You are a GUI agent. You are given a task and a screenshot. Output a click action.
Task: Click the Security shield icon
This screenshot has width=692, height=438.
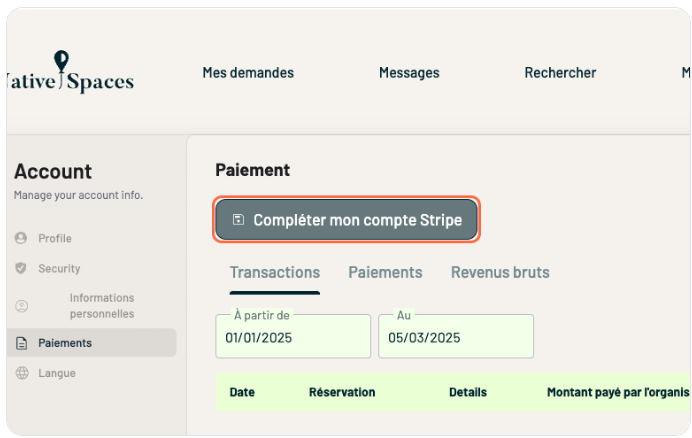(21, 269)
